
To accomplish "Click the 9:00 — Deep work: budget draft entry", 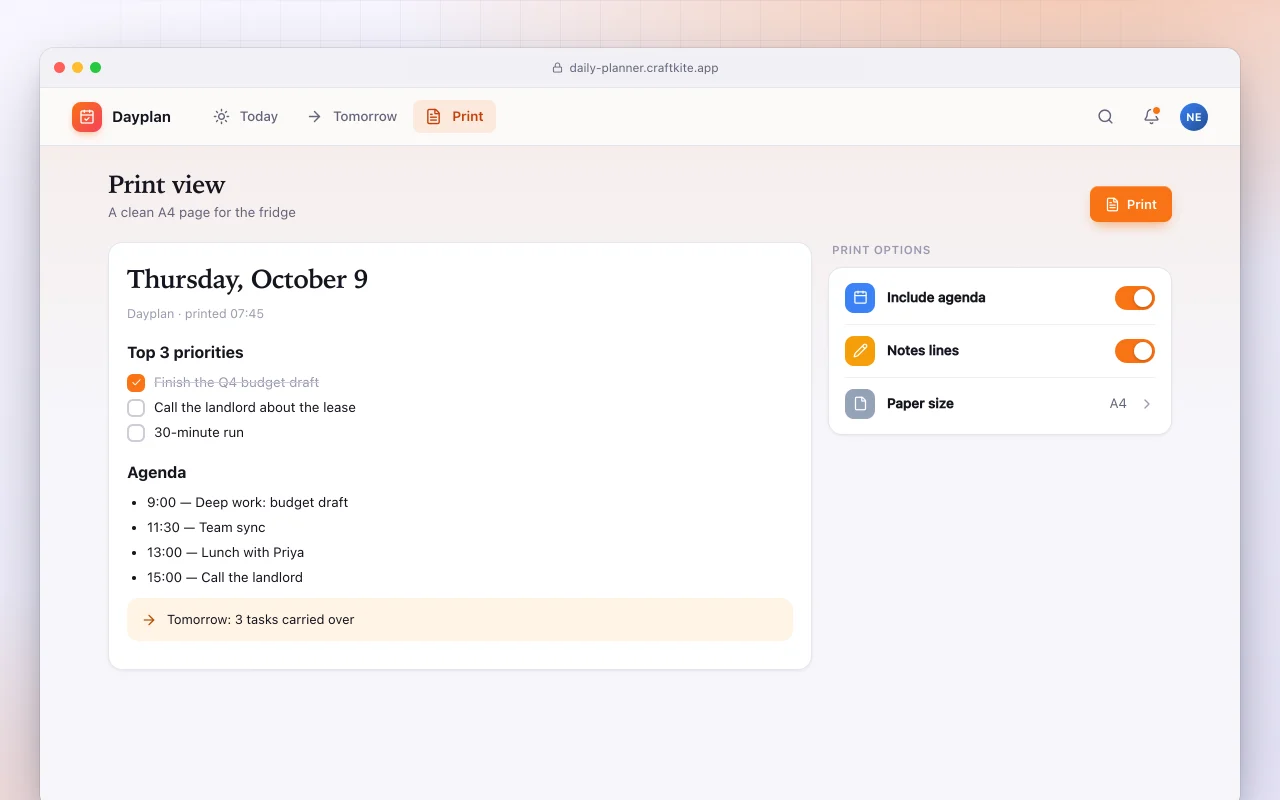I will pyautogui.click(x=247, y=503).
